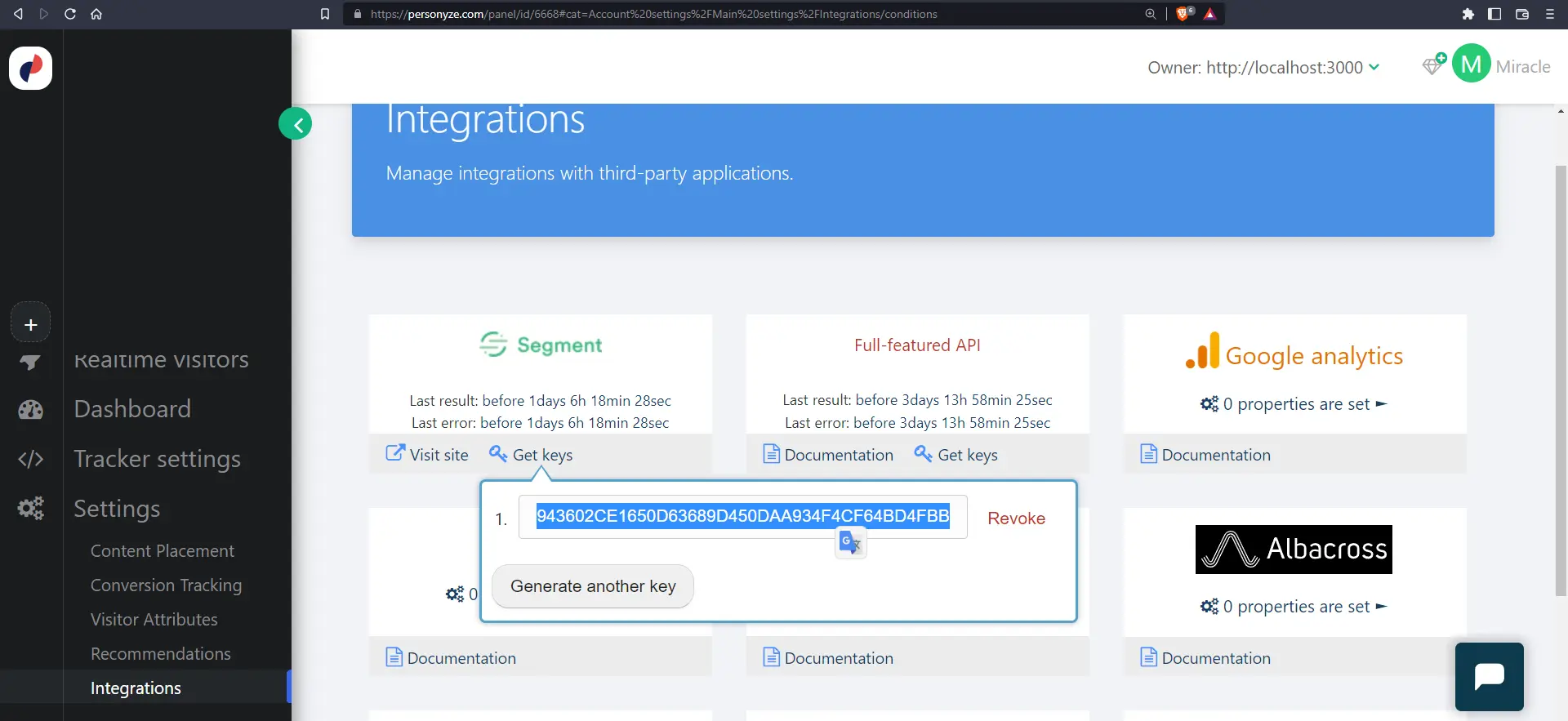Click Visit site link under Segment
This screenshot has width=1568, height=721.
click(427, 454)
